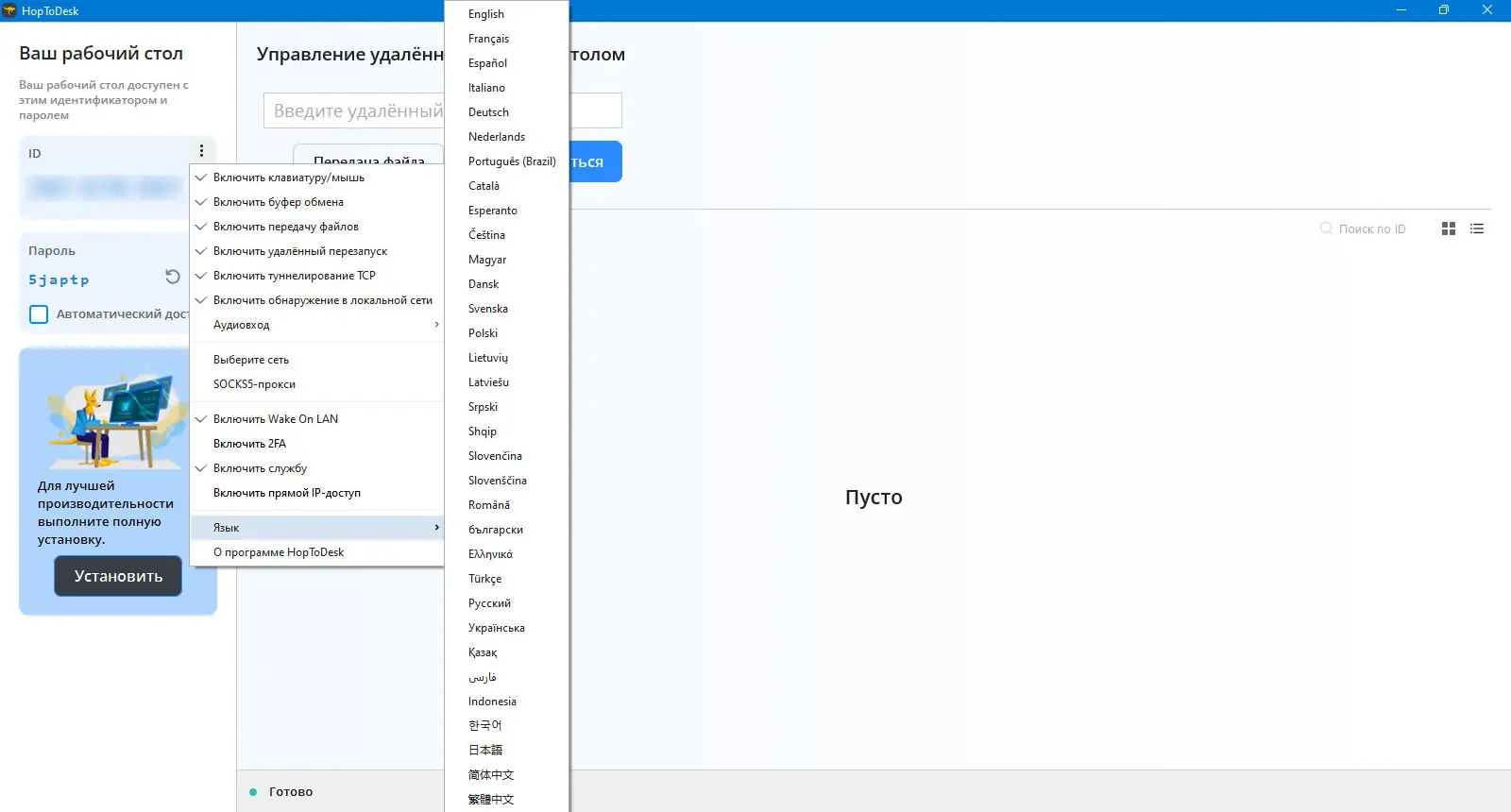The image size is (1511, 812).
Task: Choose Ελληνικά language
Action: [x=507, y=554]
